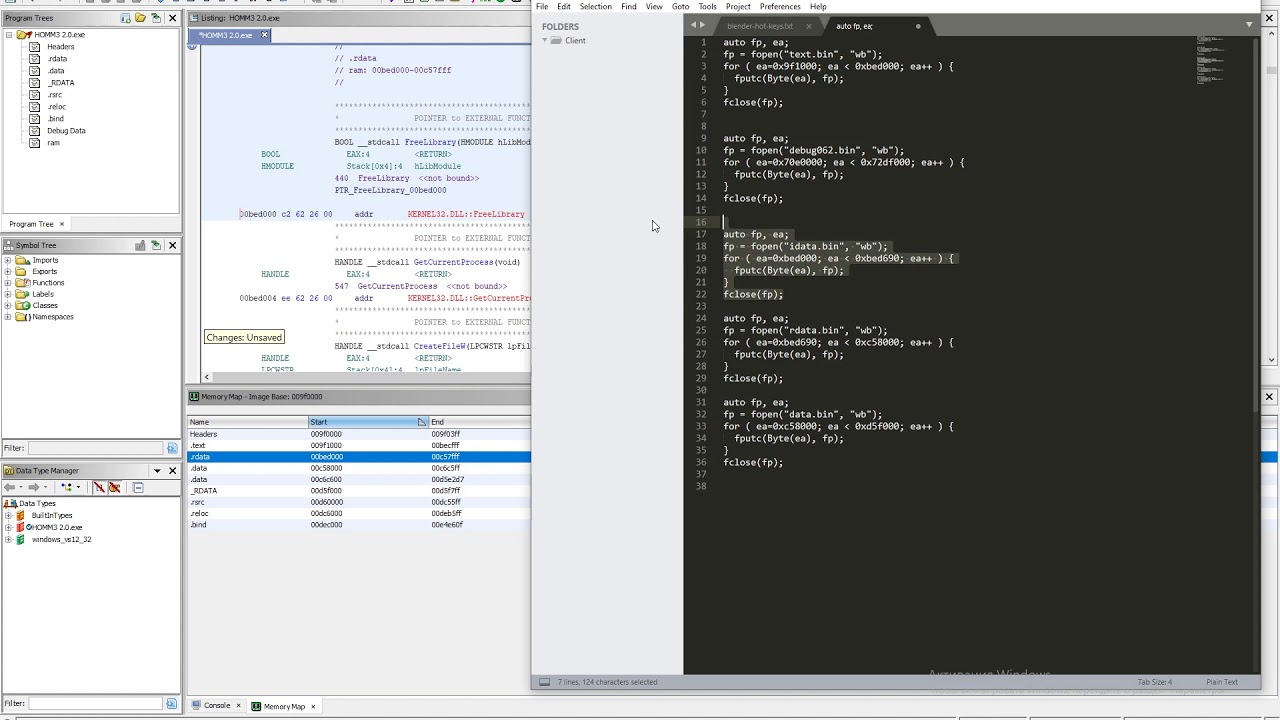
Task: Click the data type filter arrays icon
Action: 99,487
